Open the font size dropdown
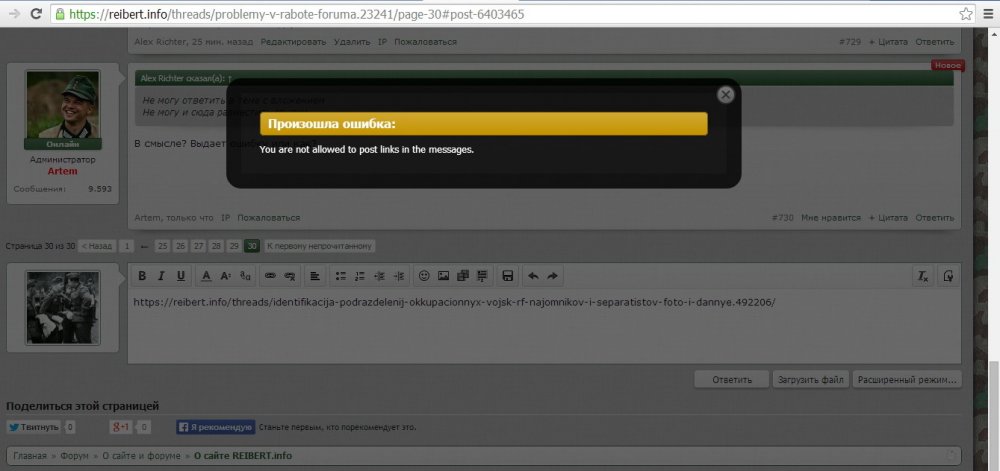The image size is (1000, 471). click(226, 276)
